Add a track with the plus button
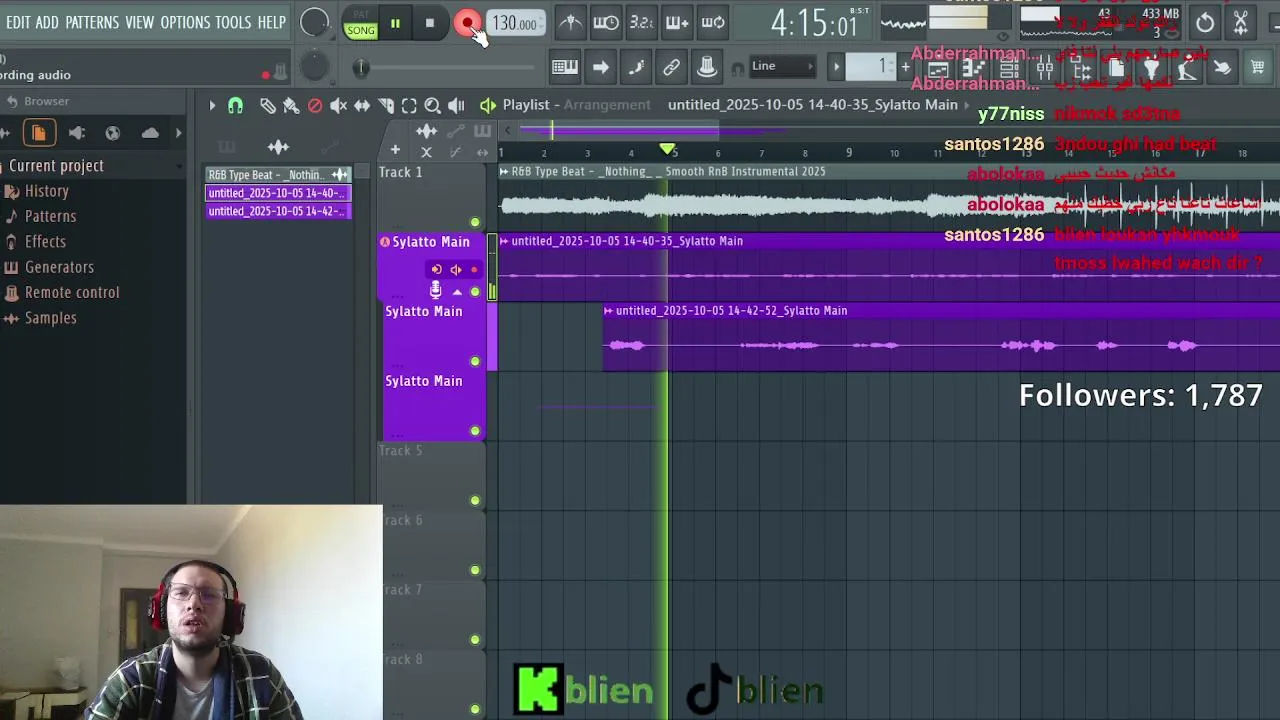Viewport: 1280px width, 720px height. (x=395, y=151)
